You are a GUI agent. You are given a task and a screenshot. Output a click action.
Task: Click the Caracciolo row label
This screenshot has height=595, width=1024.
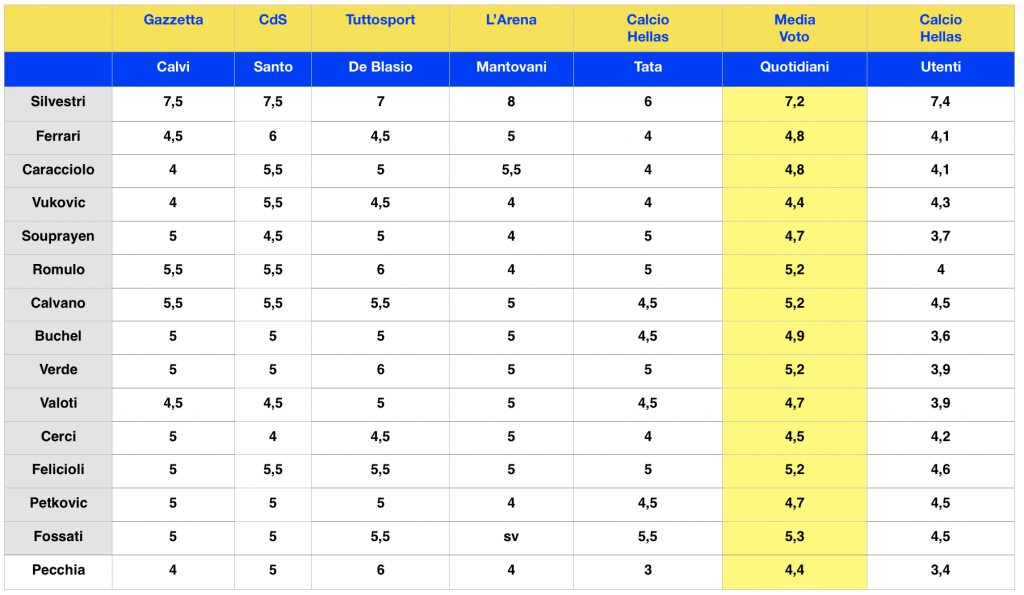point(58,169)
